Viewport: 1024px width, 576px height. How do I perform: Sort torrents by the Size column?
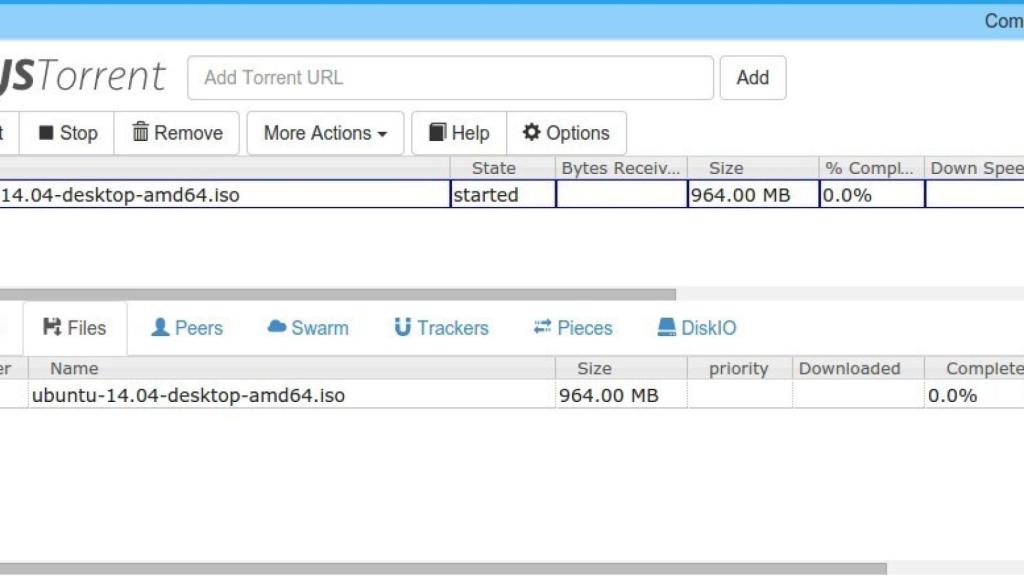pos(726,167)
